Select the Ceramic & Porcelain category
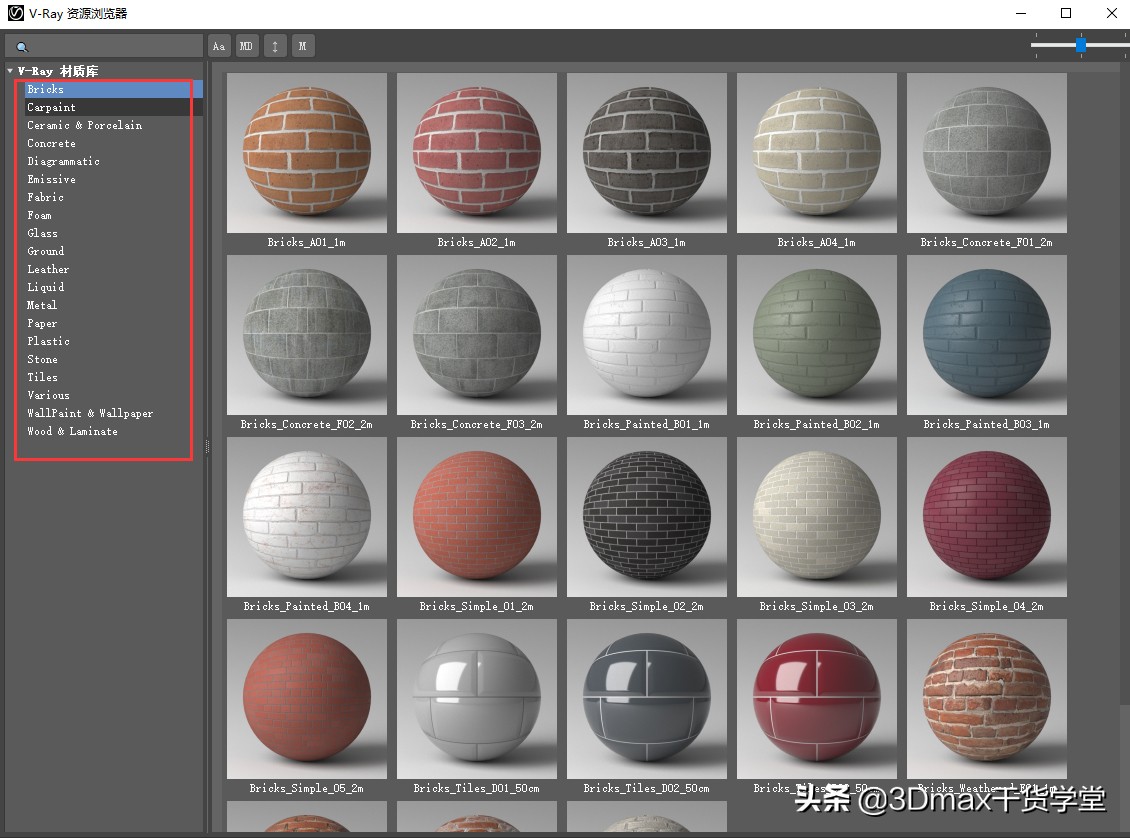1130x838 pixels. [x=84, y=125]
